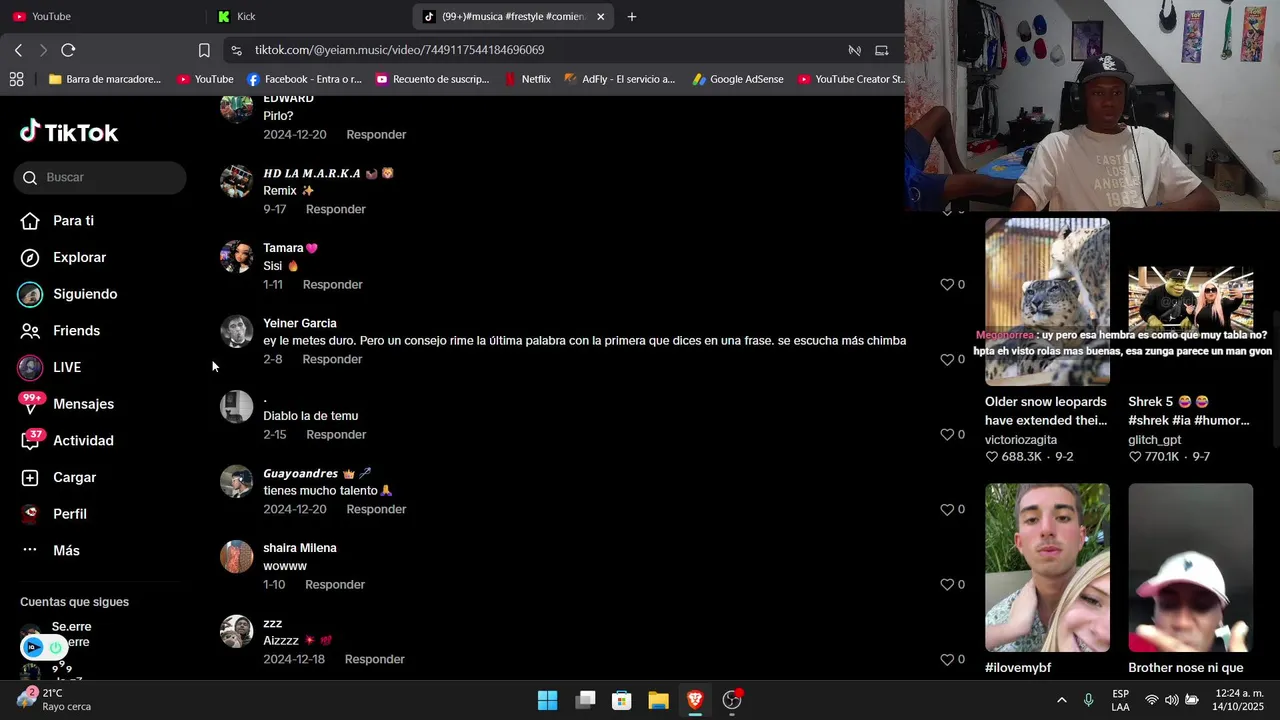Open the Actividad notifications
Viewport: 1280px width, 720px height.
(67, 441)
